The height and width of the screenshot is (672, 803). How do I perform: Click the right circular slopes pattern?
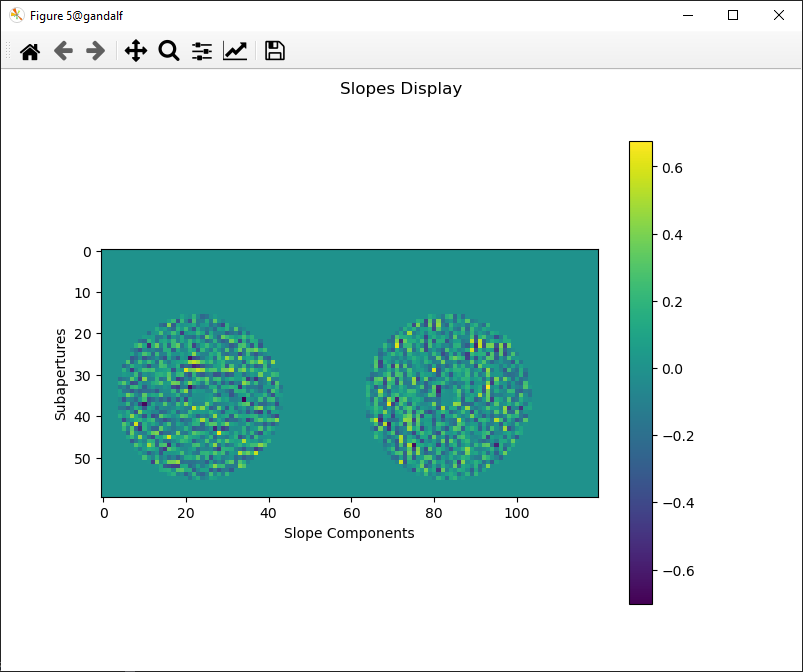(x=449, y=395)
